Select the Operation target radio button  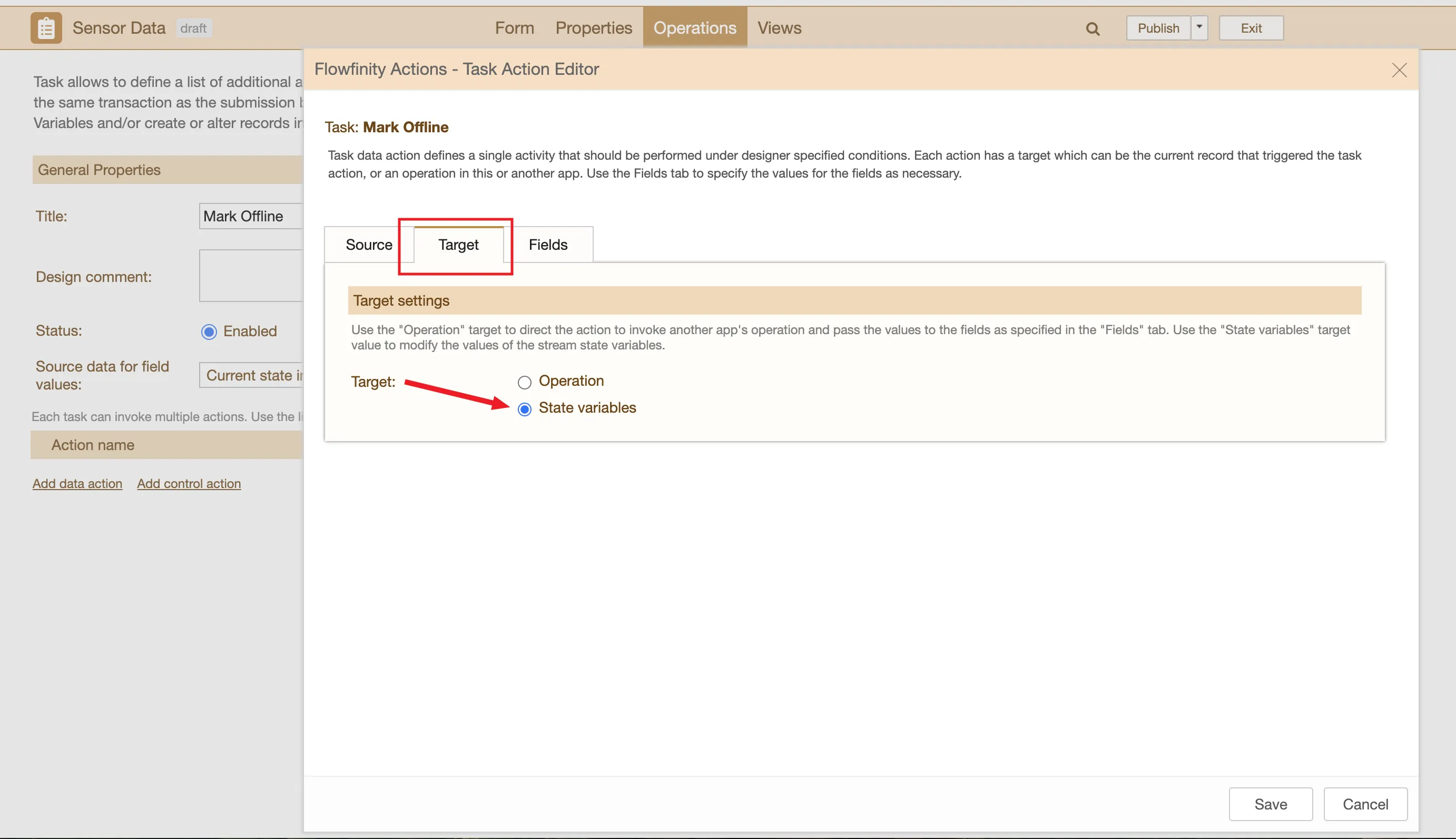point(524,382)
